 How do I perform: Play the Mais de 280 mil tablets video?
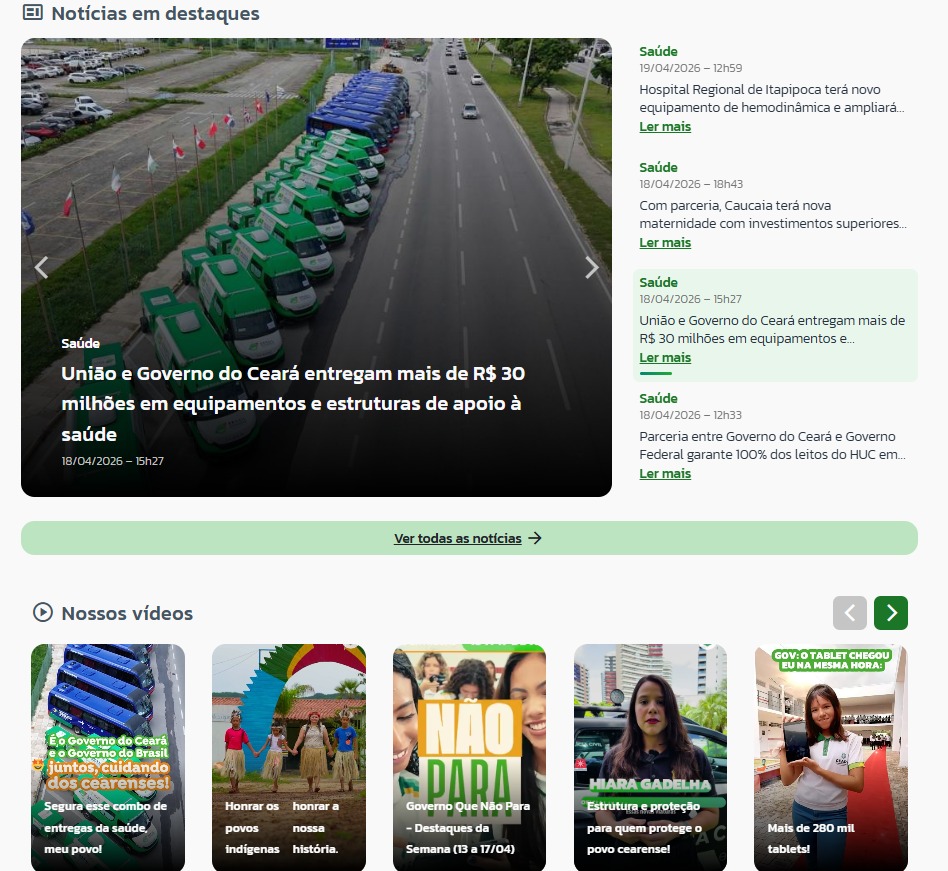830,755
